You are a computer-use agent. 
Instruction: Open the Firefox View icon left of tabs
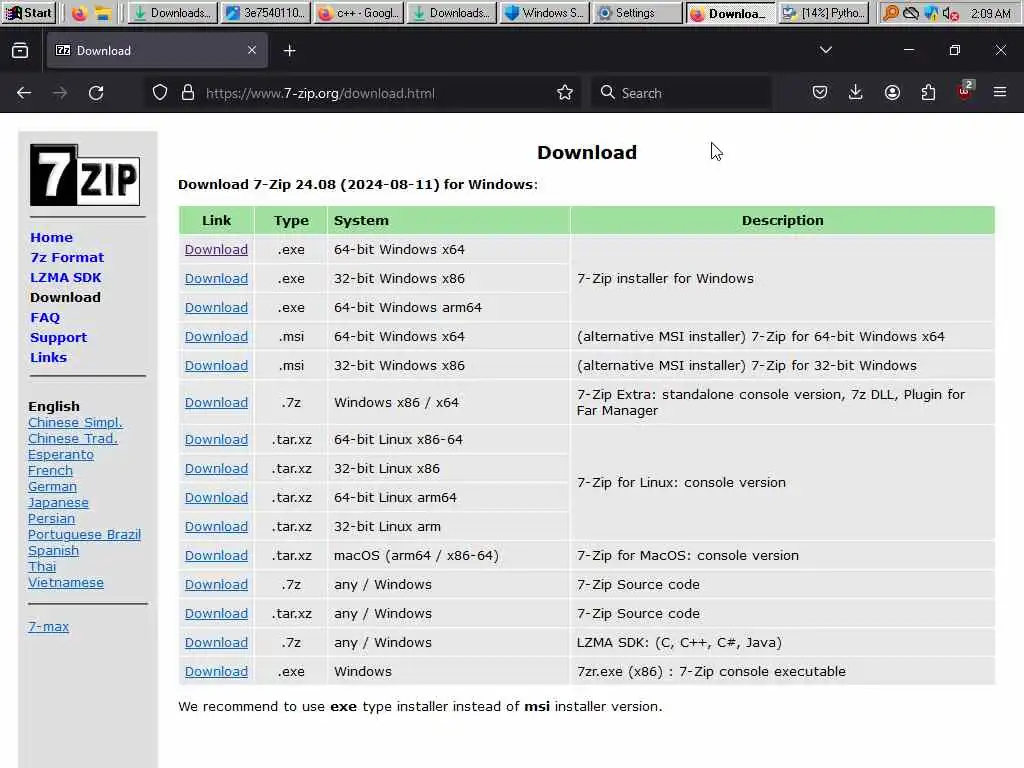coord(20,50)
